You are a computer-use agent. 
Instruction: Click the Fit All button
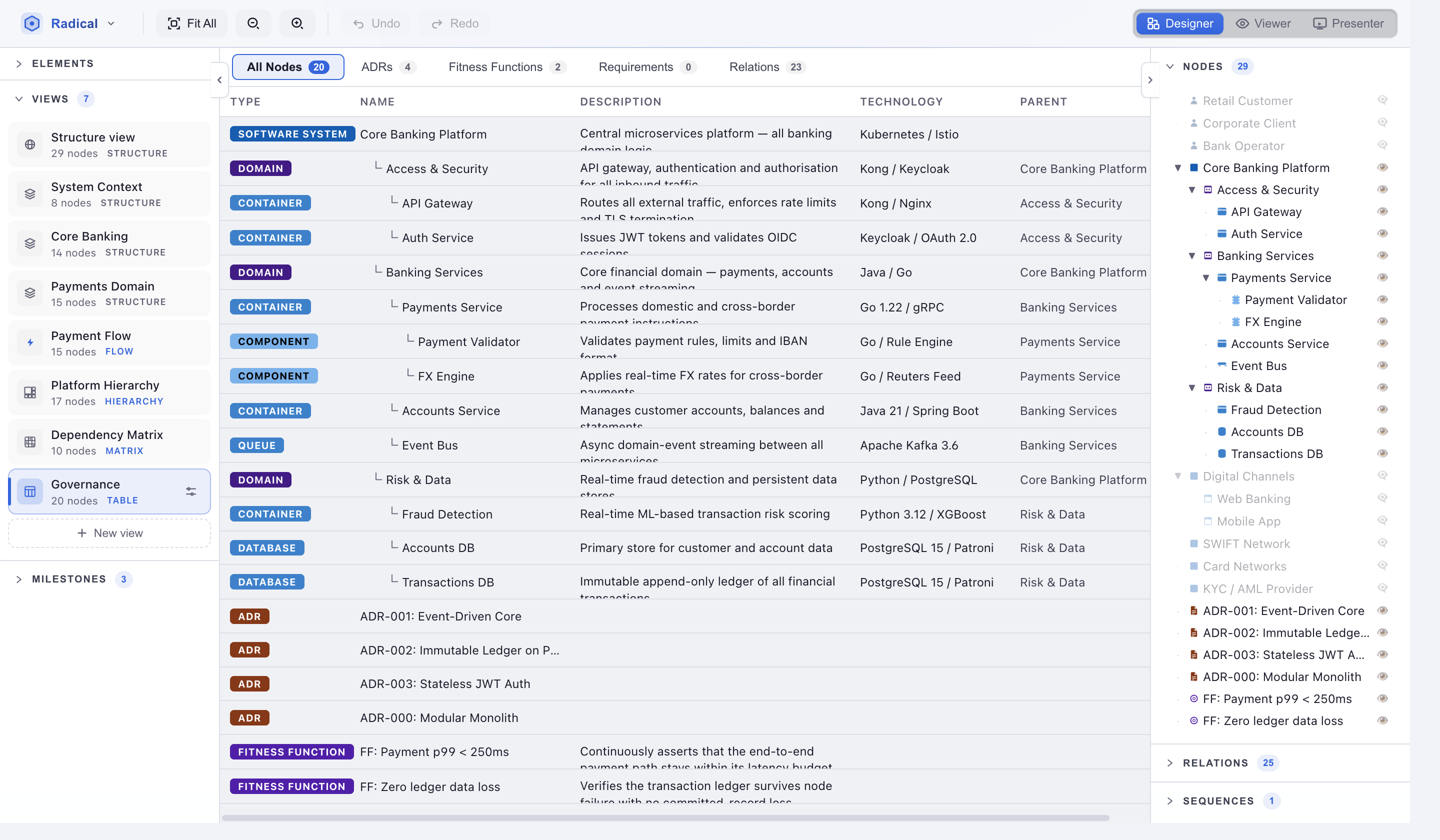[x=191, y=23]
